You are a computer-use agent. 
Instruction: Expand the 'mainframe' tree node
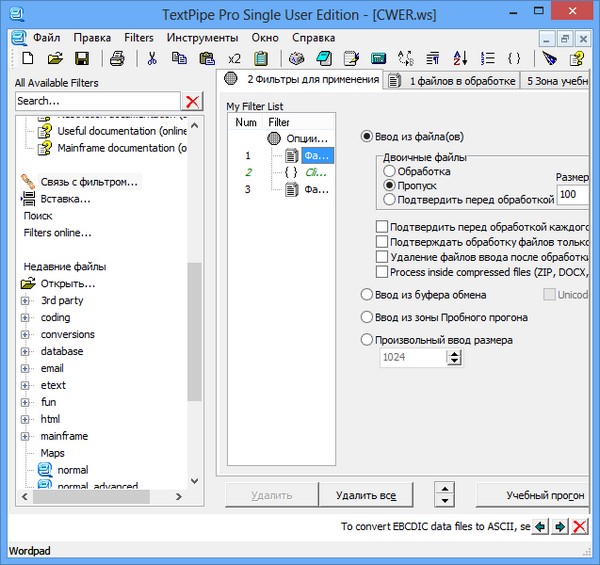coord(26,437)
